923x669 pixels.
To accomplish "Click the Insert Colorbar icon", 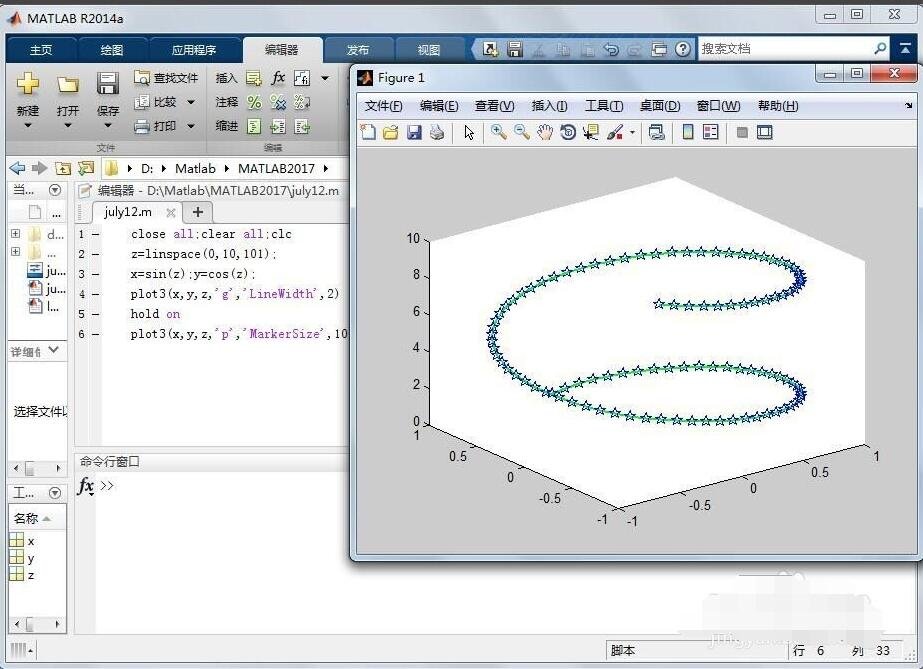I will pyautogui.click(x=688, y=132).
